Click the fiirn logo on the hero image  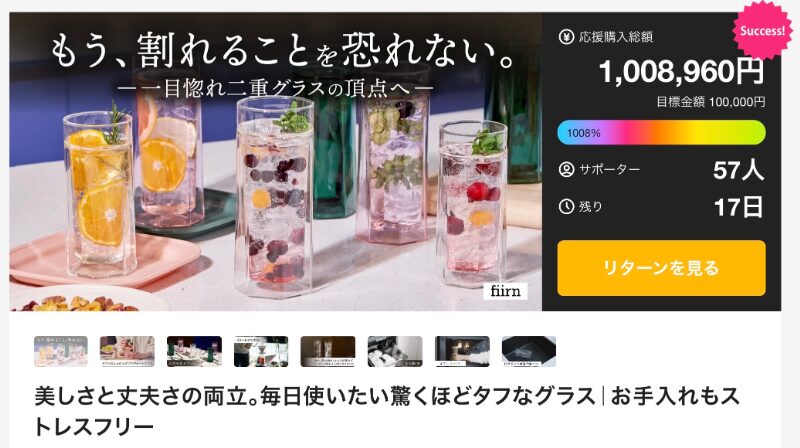pos(506,291)
